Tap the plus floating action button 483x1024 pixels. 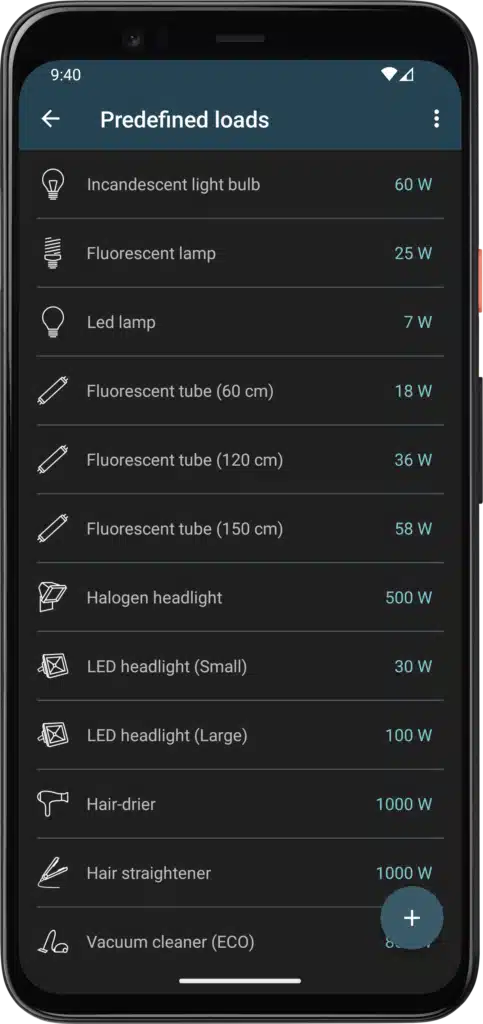[412, 918]
